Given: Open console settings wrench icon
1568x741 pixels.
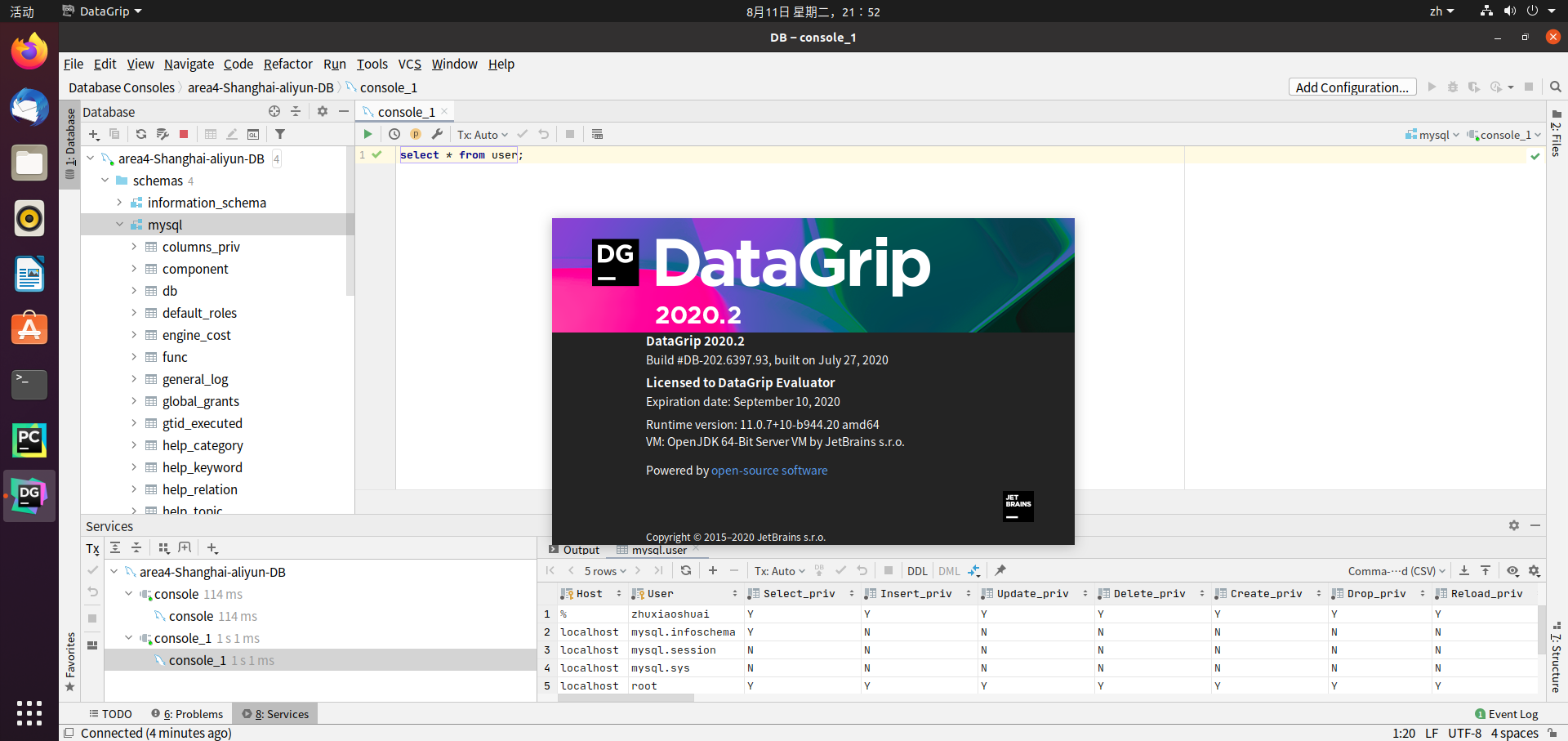Looking at the screenshot, I should (x=437, y=134).
